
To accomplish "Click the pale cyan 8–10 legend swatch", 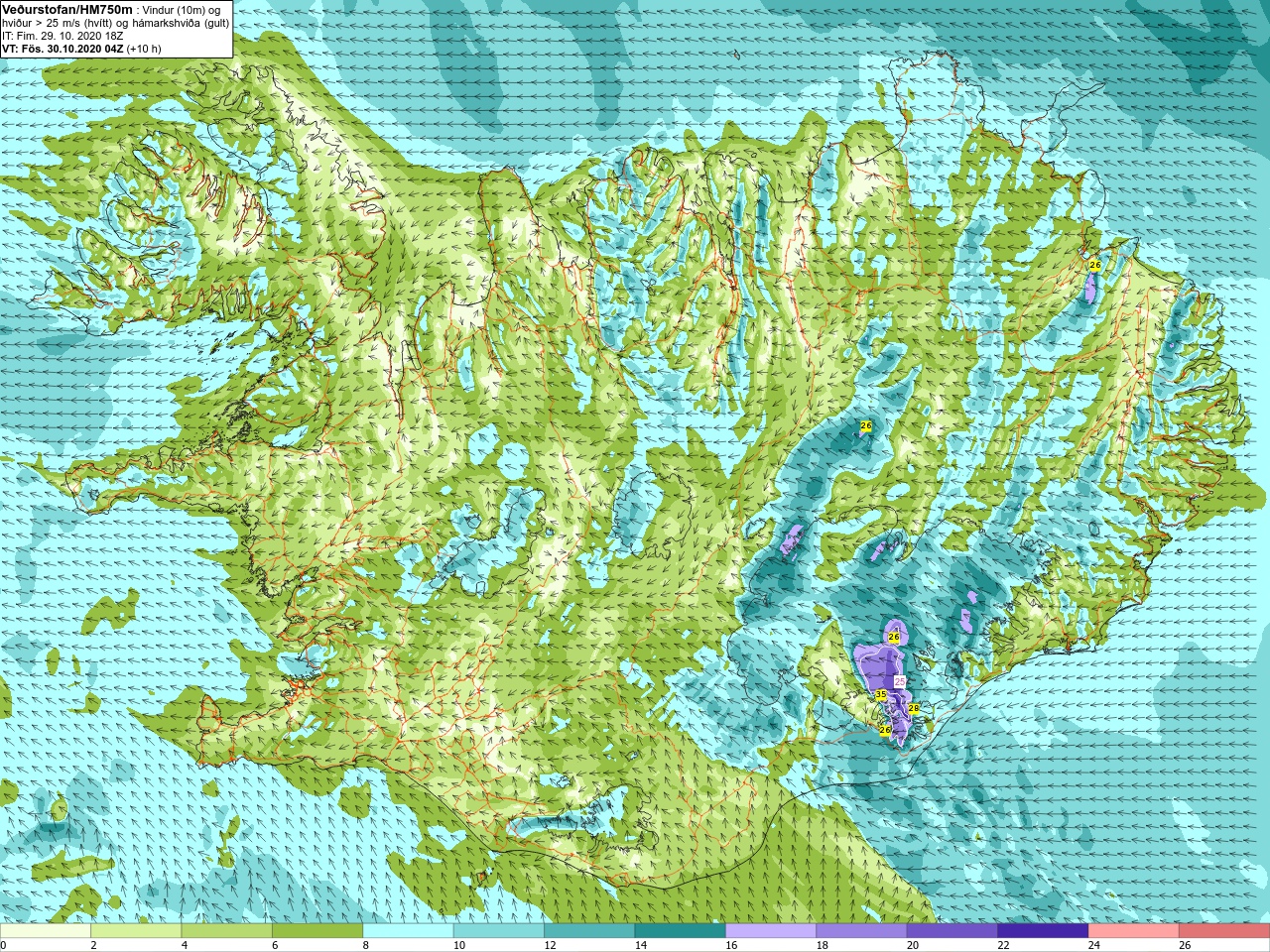I will pos(408,931).
